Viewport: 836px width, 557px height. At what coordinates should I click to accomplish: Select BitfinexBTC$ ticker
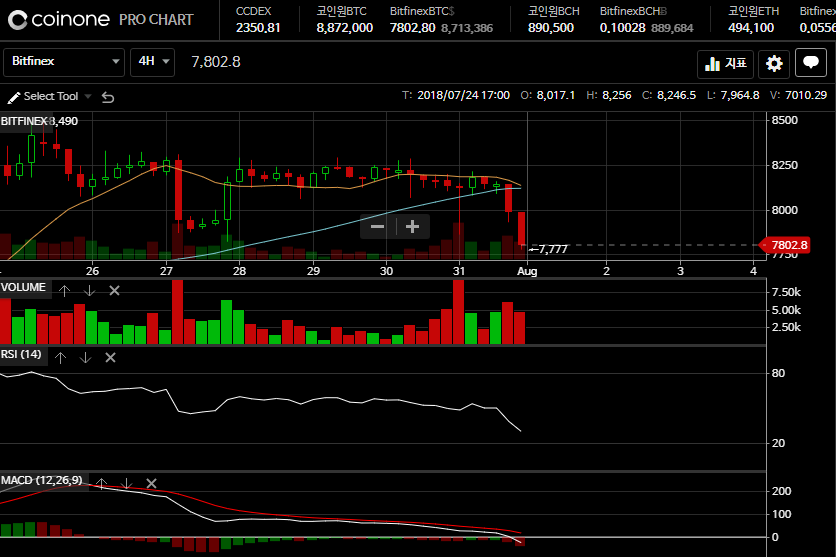pyautogui.click(x=441, y=20)
